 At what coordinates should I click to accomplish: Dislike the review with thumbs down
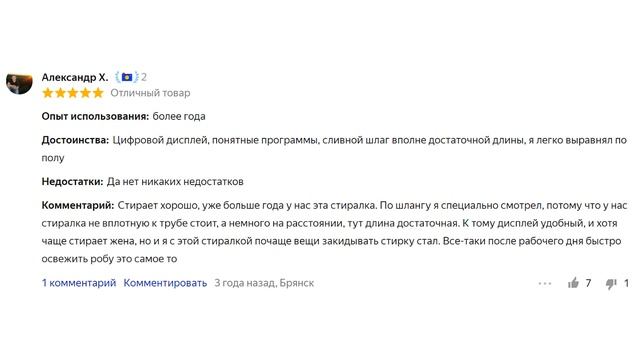tap(611, 283)
